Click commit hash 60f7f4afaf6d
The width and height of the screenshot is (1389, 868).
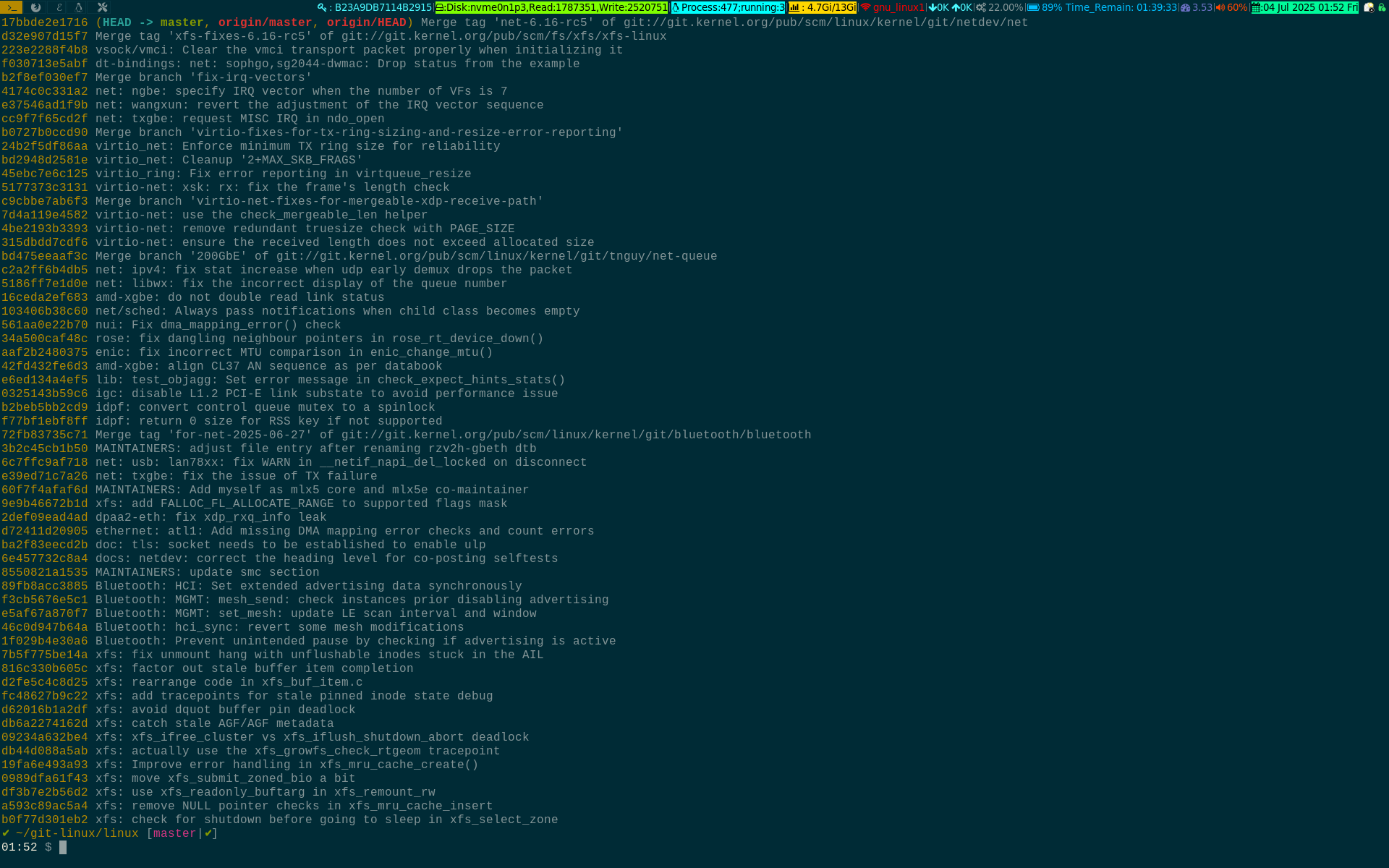pyautogui.click(x=45, y=490)
